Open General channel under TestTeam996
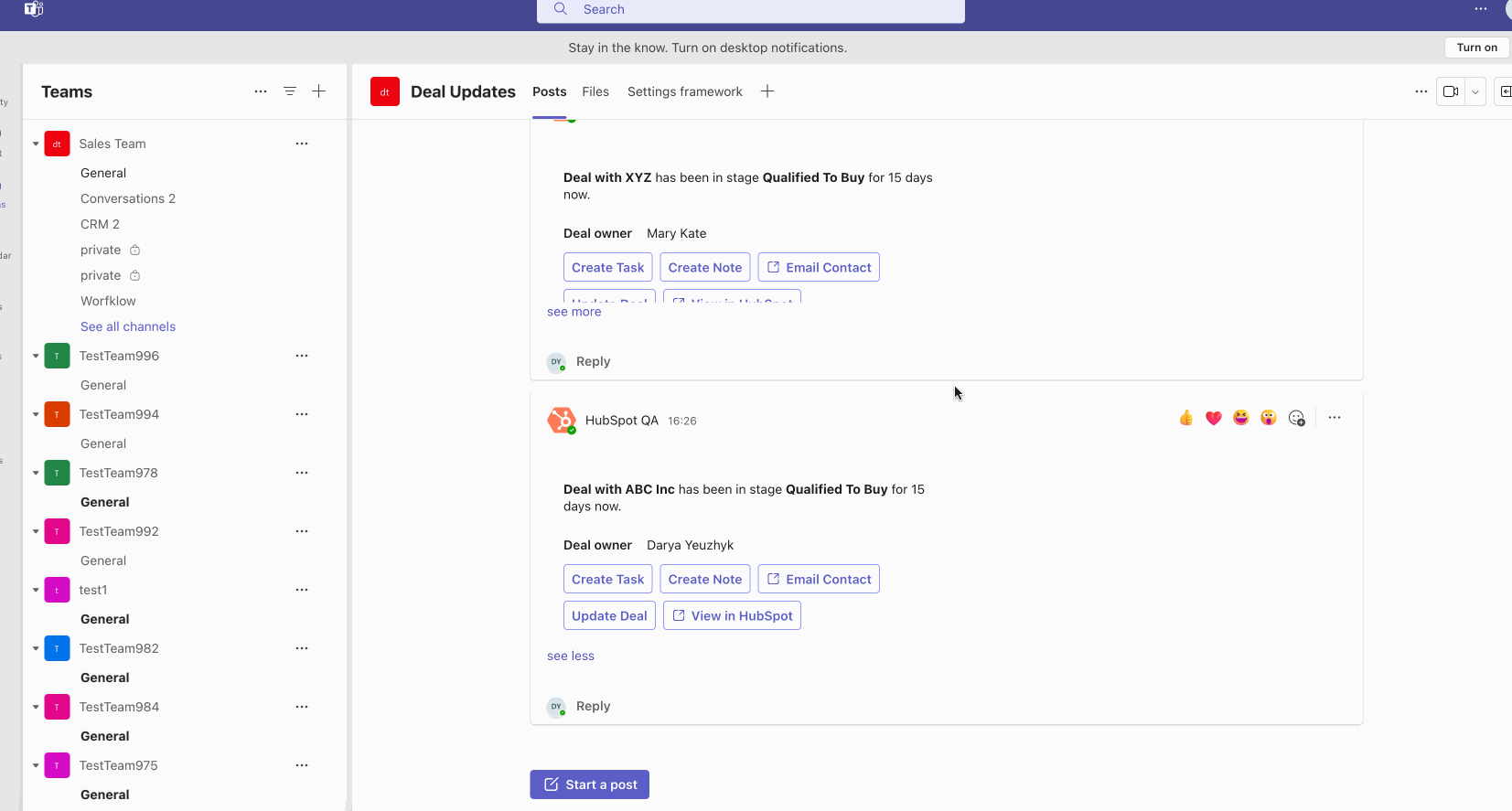The image size is (1512, 811). 103,385
